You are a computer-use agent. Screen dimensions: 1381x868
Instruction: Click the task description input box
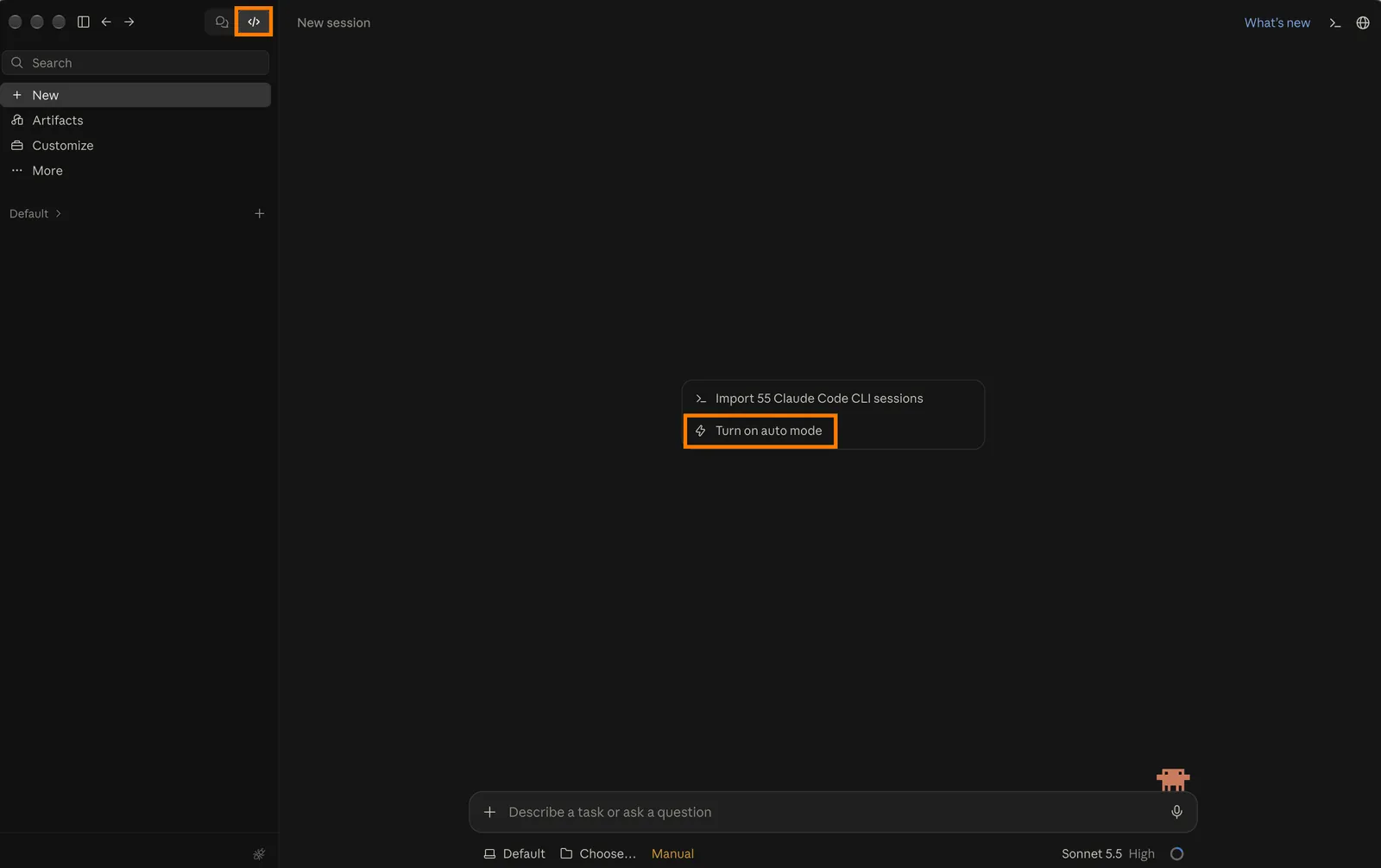832,812
